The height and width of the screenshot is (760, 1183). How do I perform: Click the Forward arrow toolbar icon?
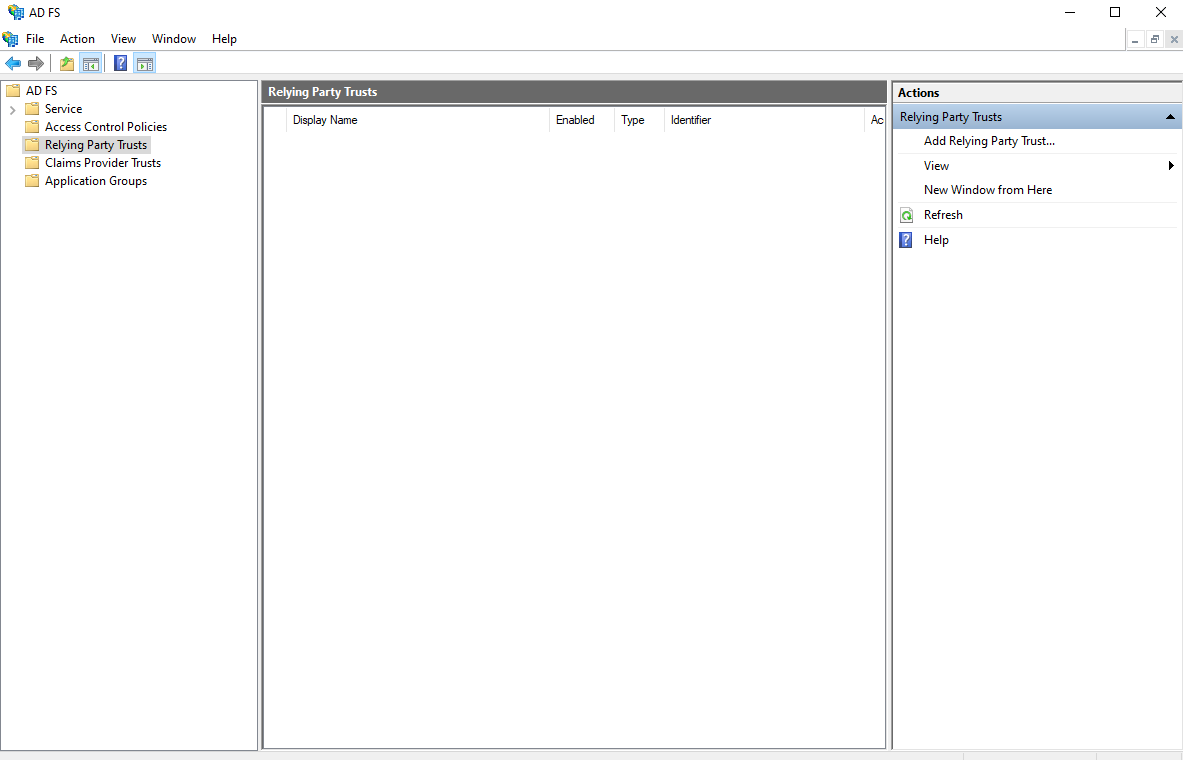[36, 64]
